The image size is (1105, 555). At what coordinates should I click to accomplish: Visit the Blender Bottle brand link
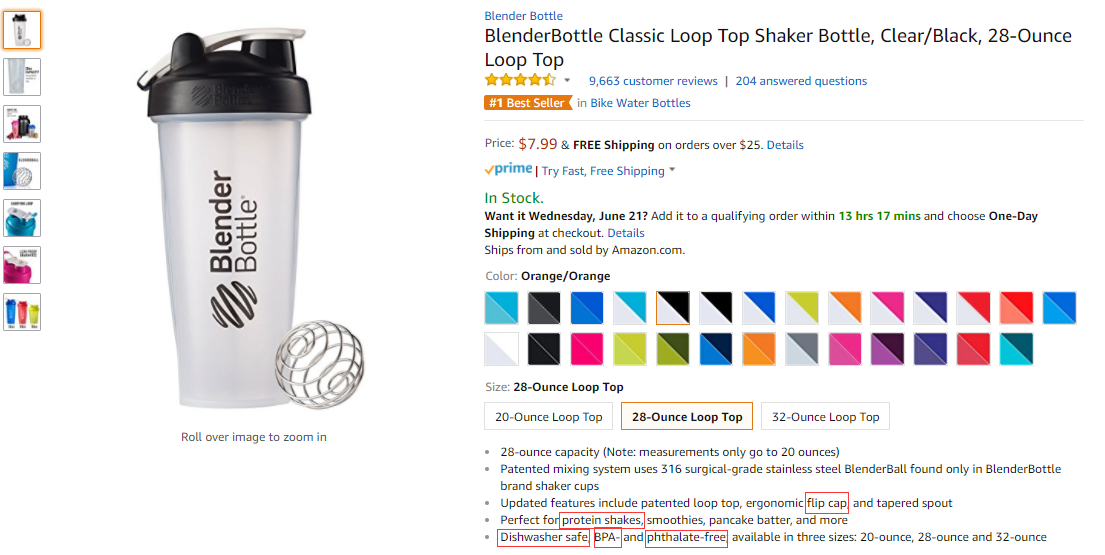(523, 16)
